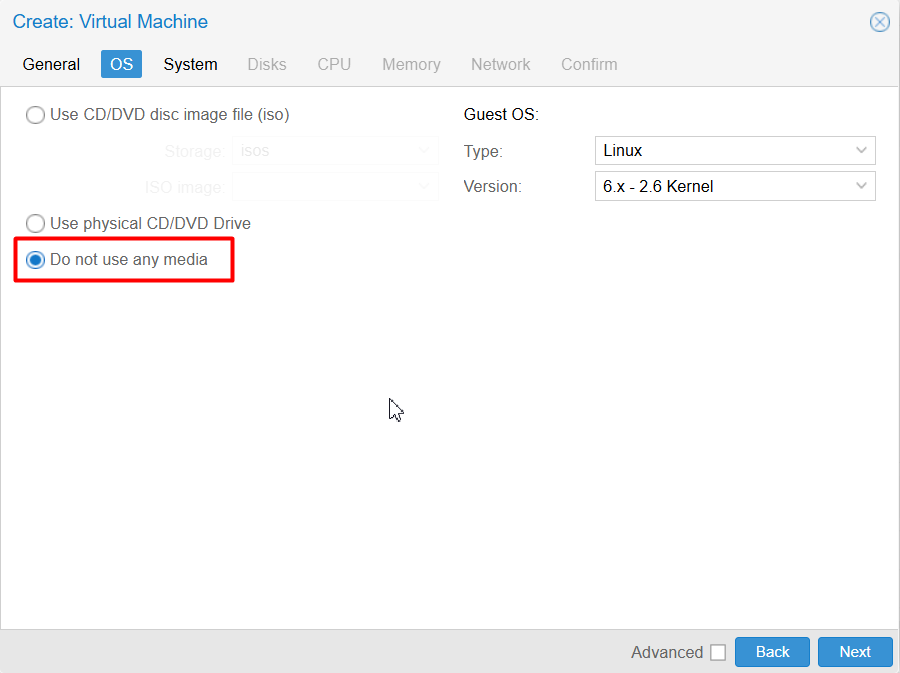The width and height of the screenshot is (900, 673).
Task: Close the Create Virtual Machine dialog
Action: pyautogui.click(x=879, y=22)
